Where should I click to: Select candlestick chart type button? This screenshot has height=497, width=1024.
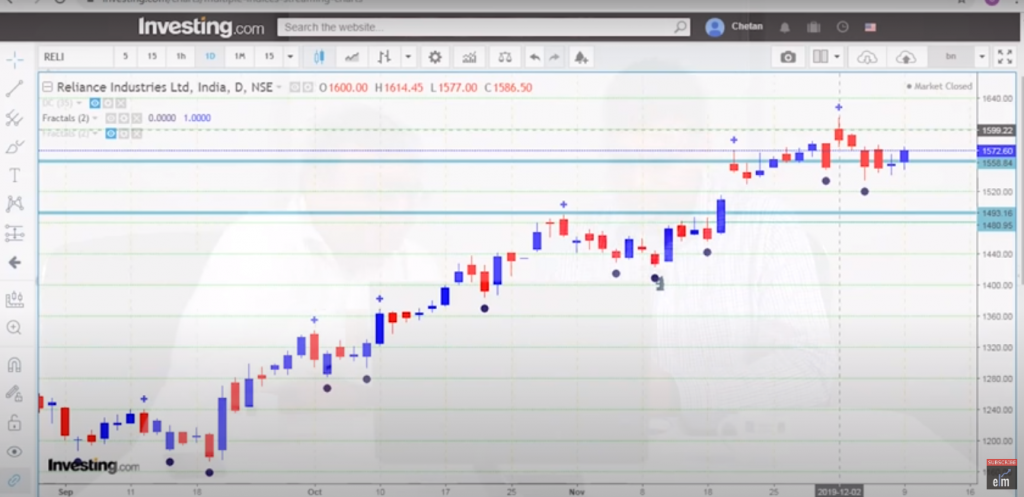(x=319, y=57)
